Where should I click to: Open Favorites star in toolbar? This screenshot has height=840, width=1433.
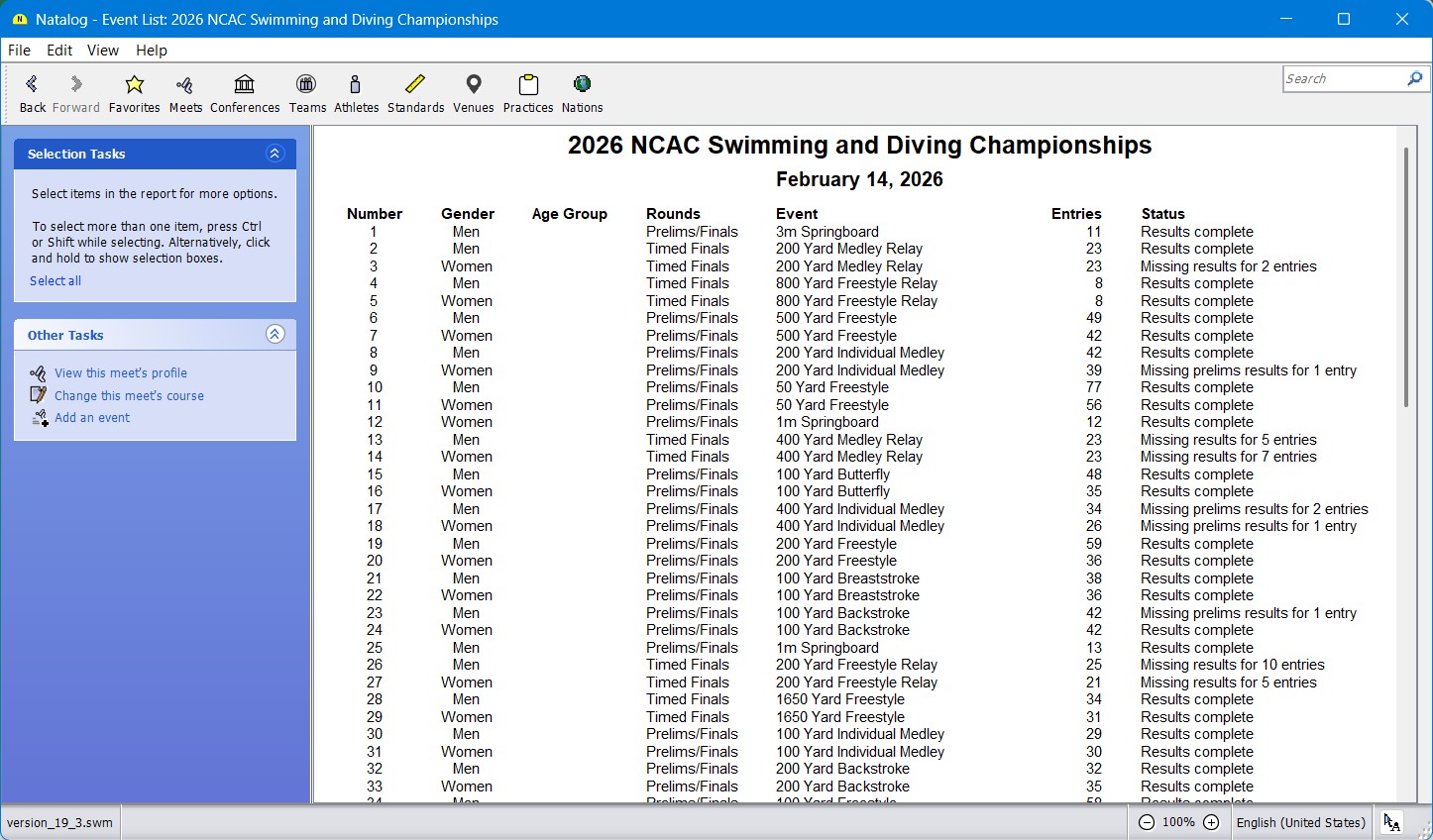(134, 85)
